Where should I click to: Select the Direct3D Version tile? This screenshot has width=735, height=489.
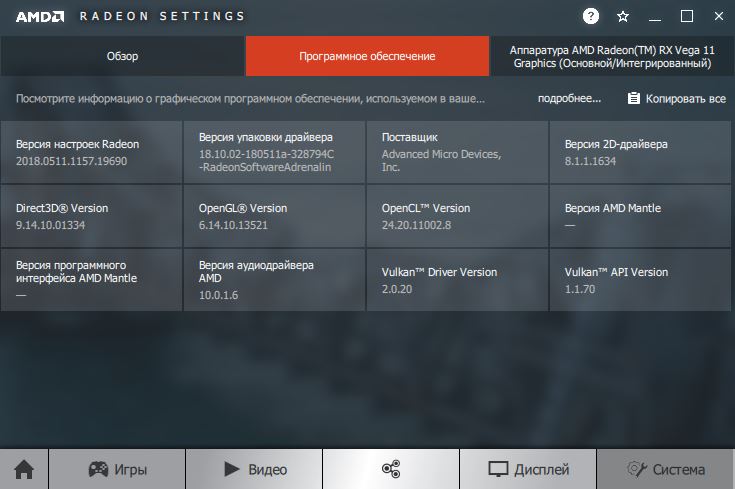coord(91,216)
